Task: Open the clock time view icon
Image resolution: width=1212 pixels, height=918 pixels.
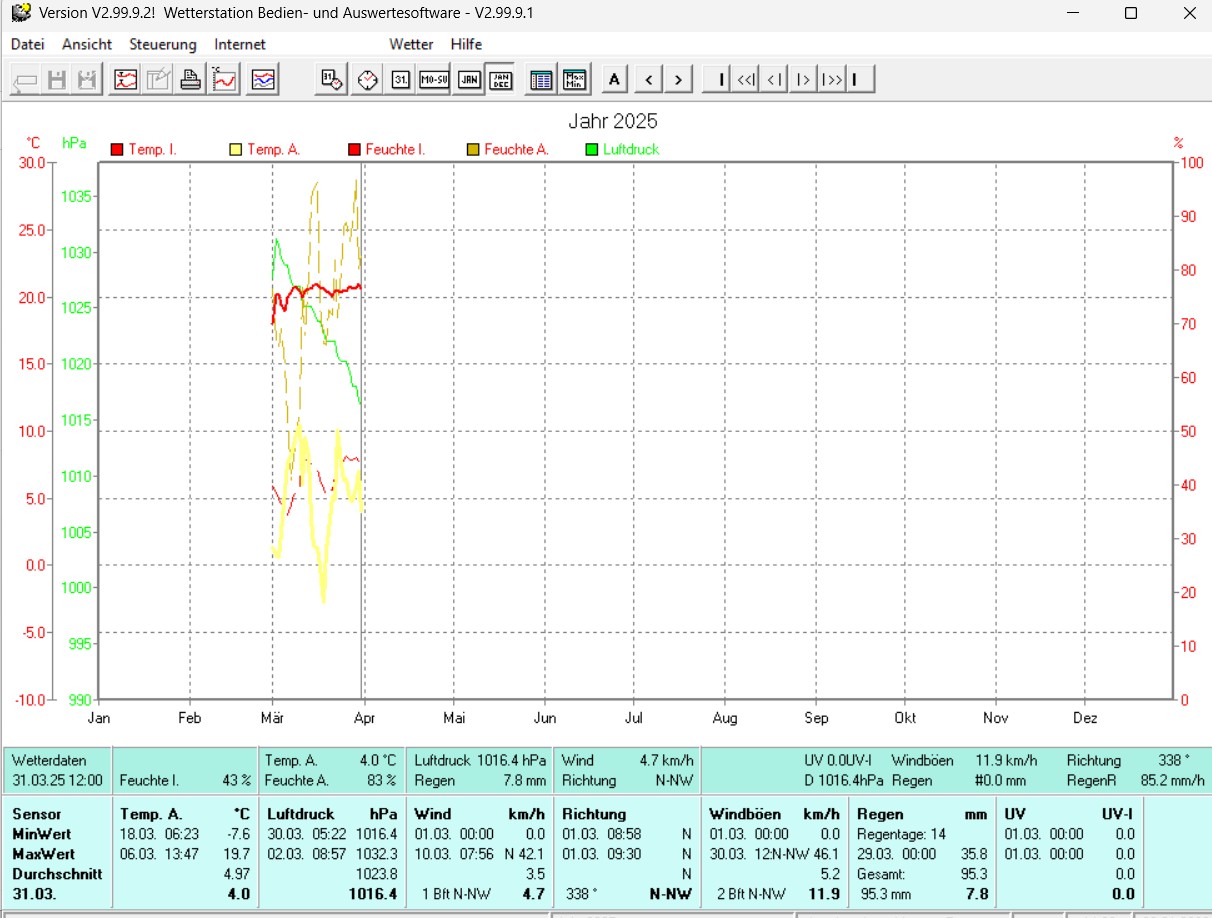Action: click(x=367, y=80)
